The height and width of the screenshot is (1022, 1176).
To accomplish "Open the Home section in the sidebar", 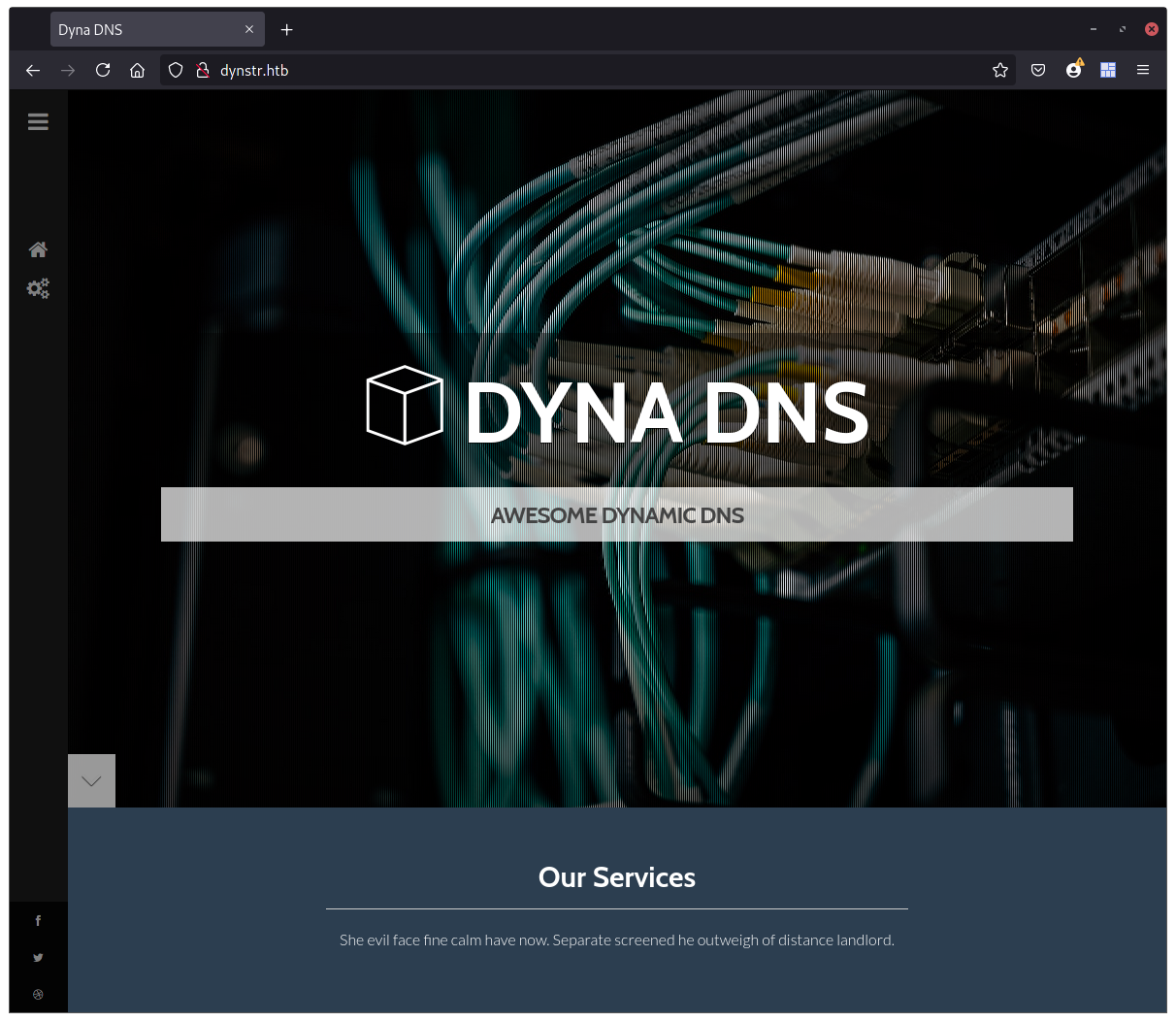I will click(x=38, y=249).
